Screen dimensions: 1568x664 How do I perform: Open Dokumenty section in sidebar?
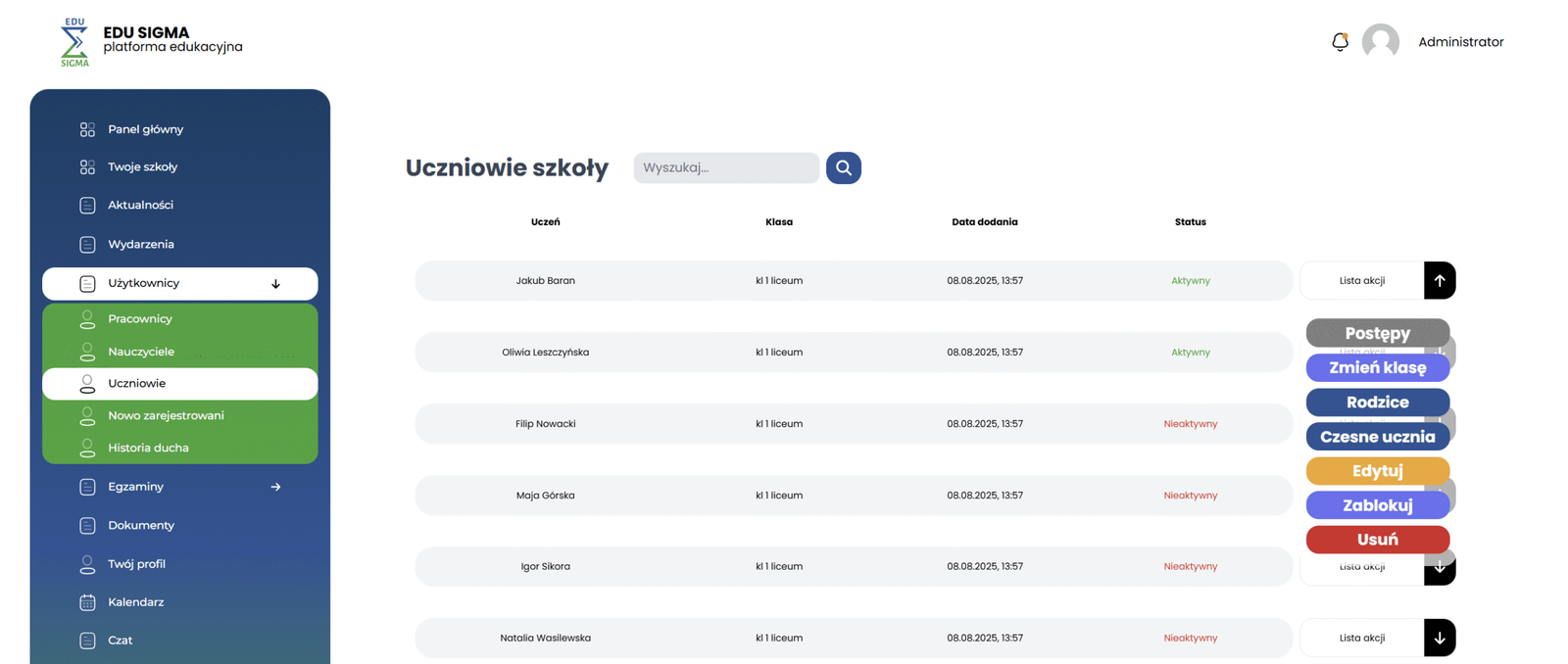140,526
